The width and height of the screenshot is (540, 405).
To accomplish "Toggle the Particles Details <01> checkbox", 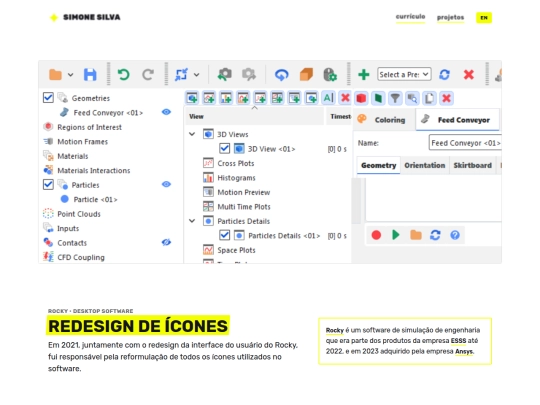I will [x=225, y=235].
